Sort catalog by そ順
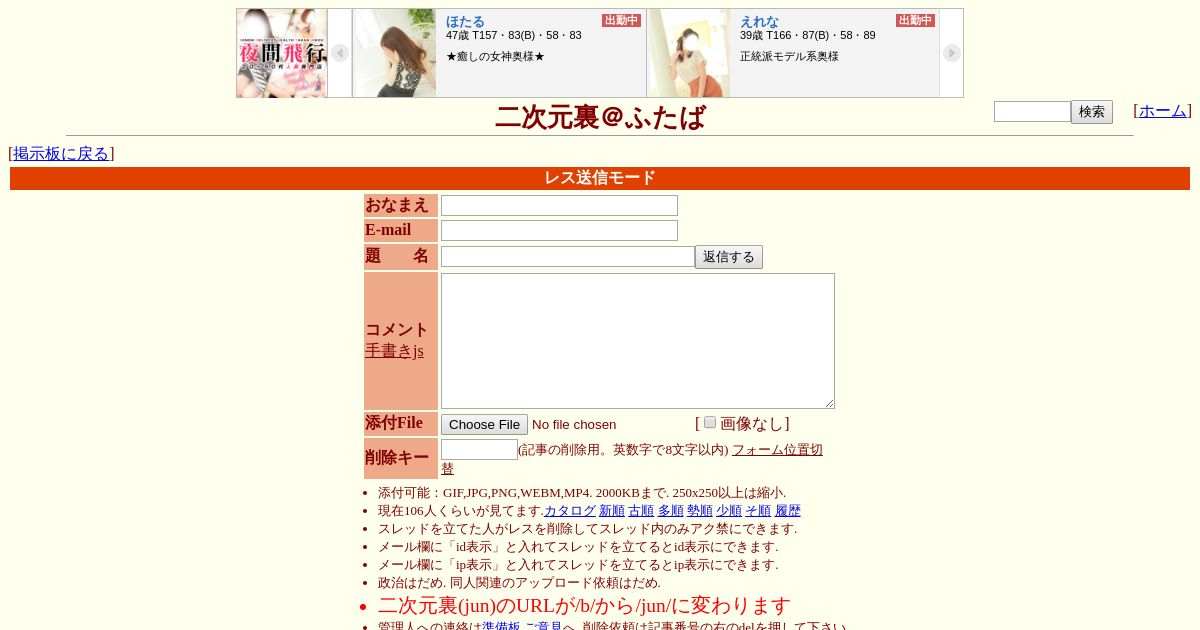This screenshot has height=630, width=1200. tap(758, 511)
